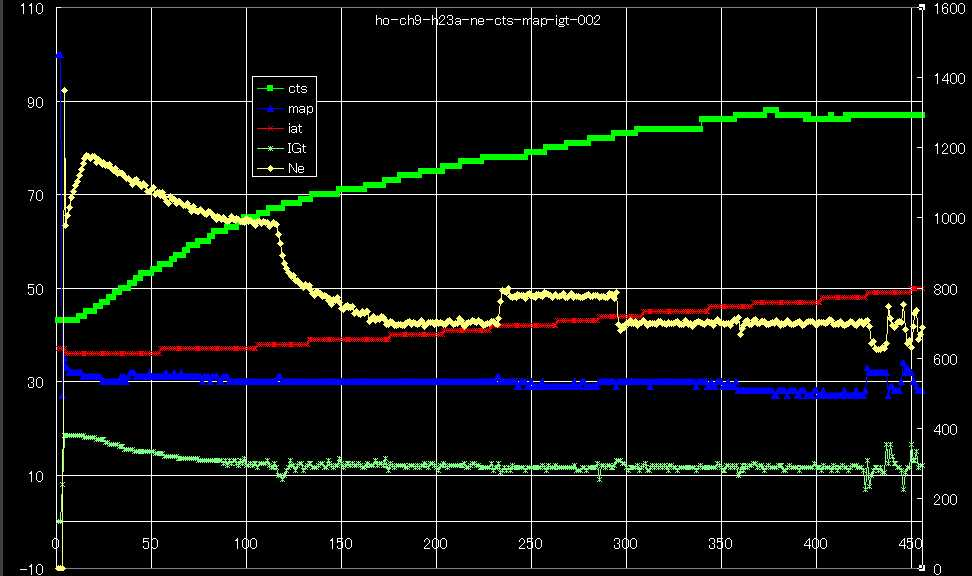Select the light green IGt legend marker

[270, 148]
